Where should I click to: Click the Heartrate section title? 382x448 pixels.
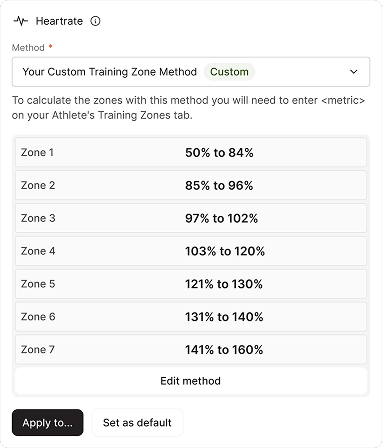pyautogui.click(x=59, y=21)
